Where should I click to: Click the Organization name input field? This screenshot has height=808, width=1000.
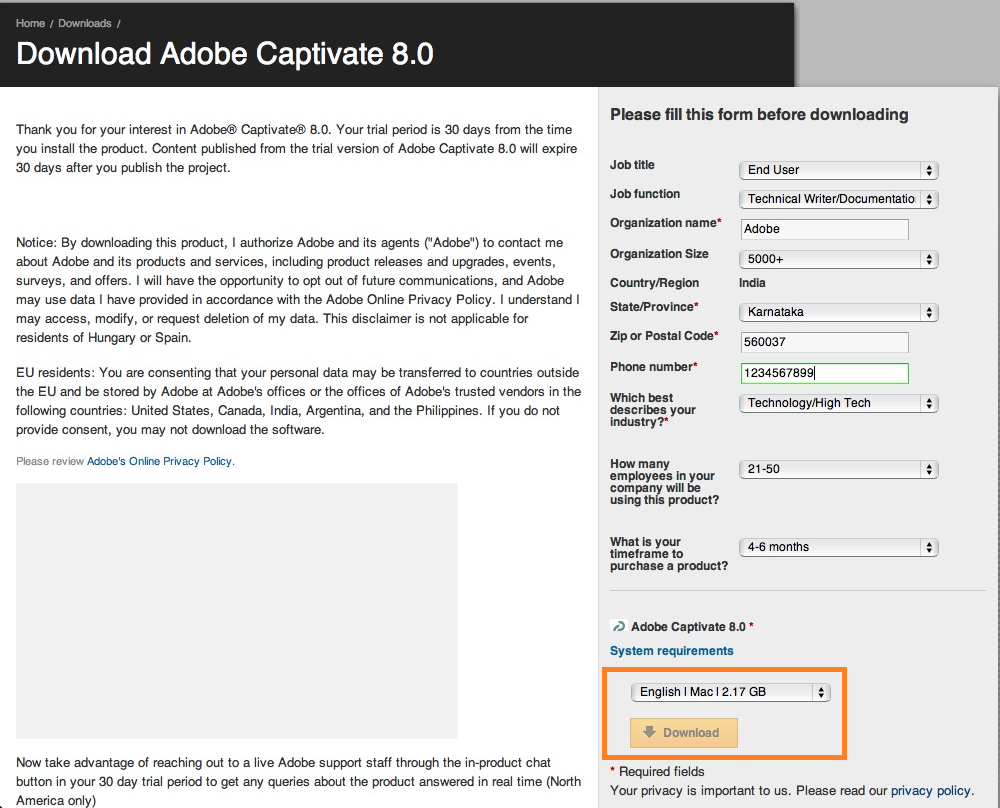pos(824,229)
